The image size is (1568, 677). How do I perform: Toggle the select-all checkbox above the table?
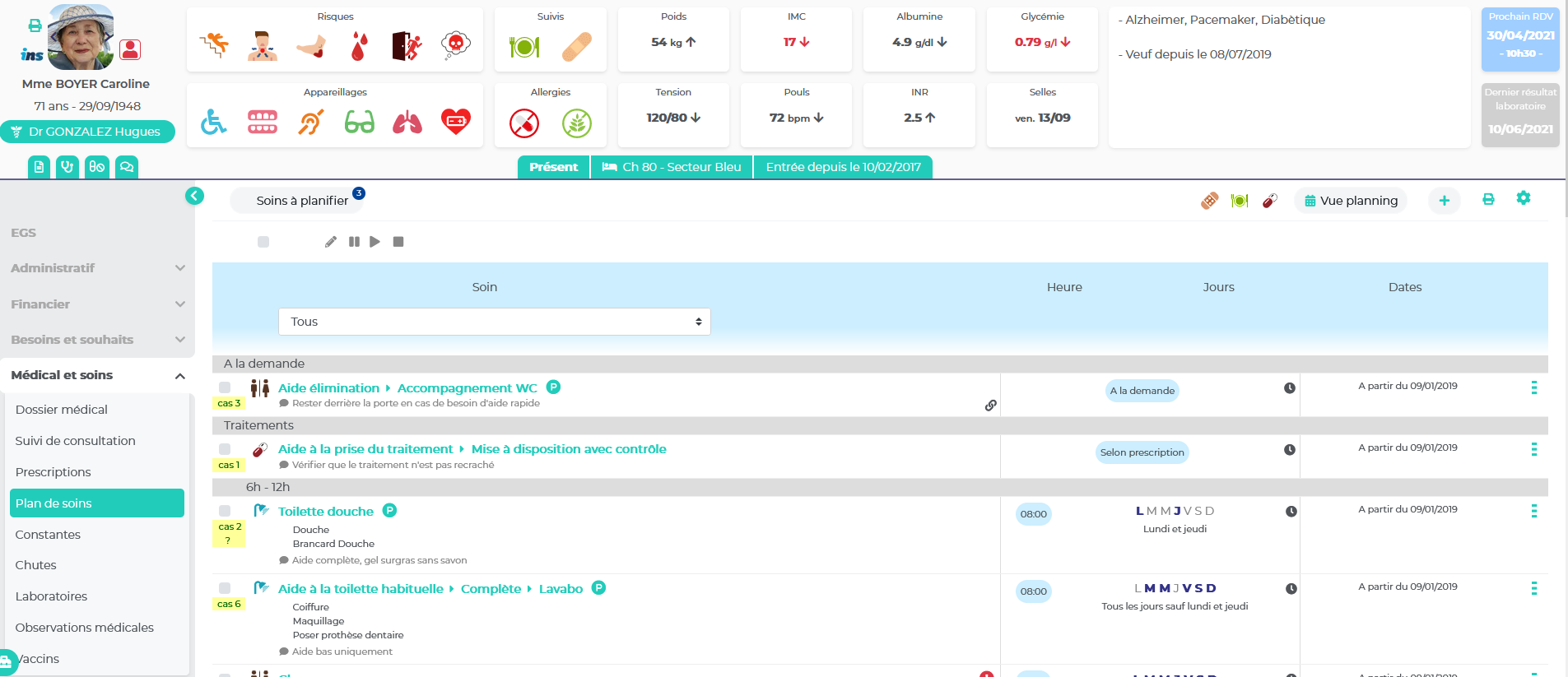click(x=263, y=242)
